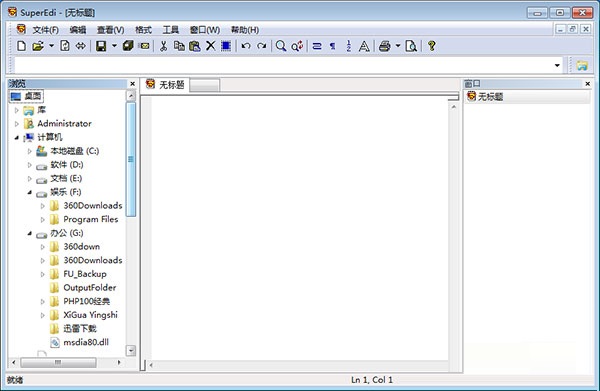Create a new document with the New icon
600x391 pixels.
[x=21, y=46]
